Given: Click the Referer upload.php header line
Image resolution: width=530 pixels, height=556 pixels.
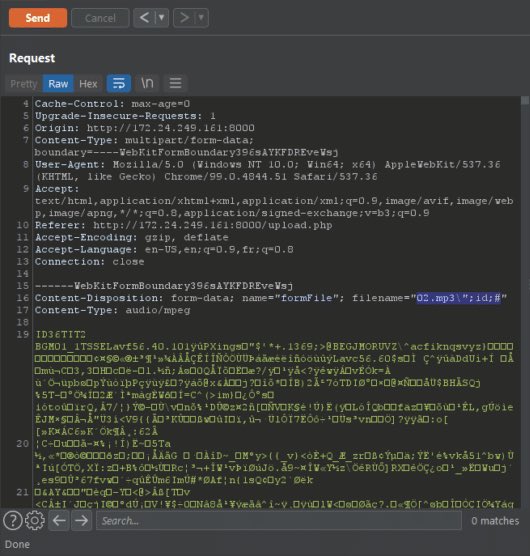Looking at the screenshot, I should 184,225.
